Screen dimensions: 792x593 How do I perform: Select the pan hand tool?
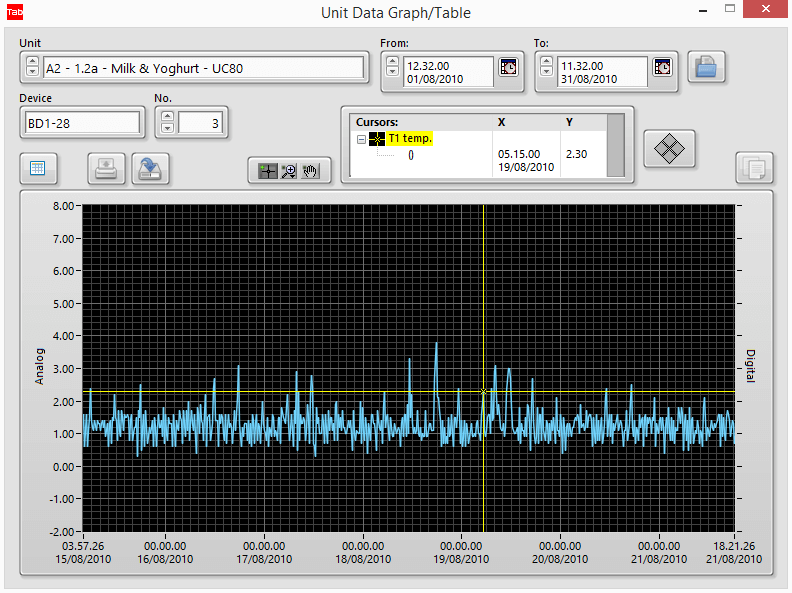pyautogui.click(x=310, y=171)
